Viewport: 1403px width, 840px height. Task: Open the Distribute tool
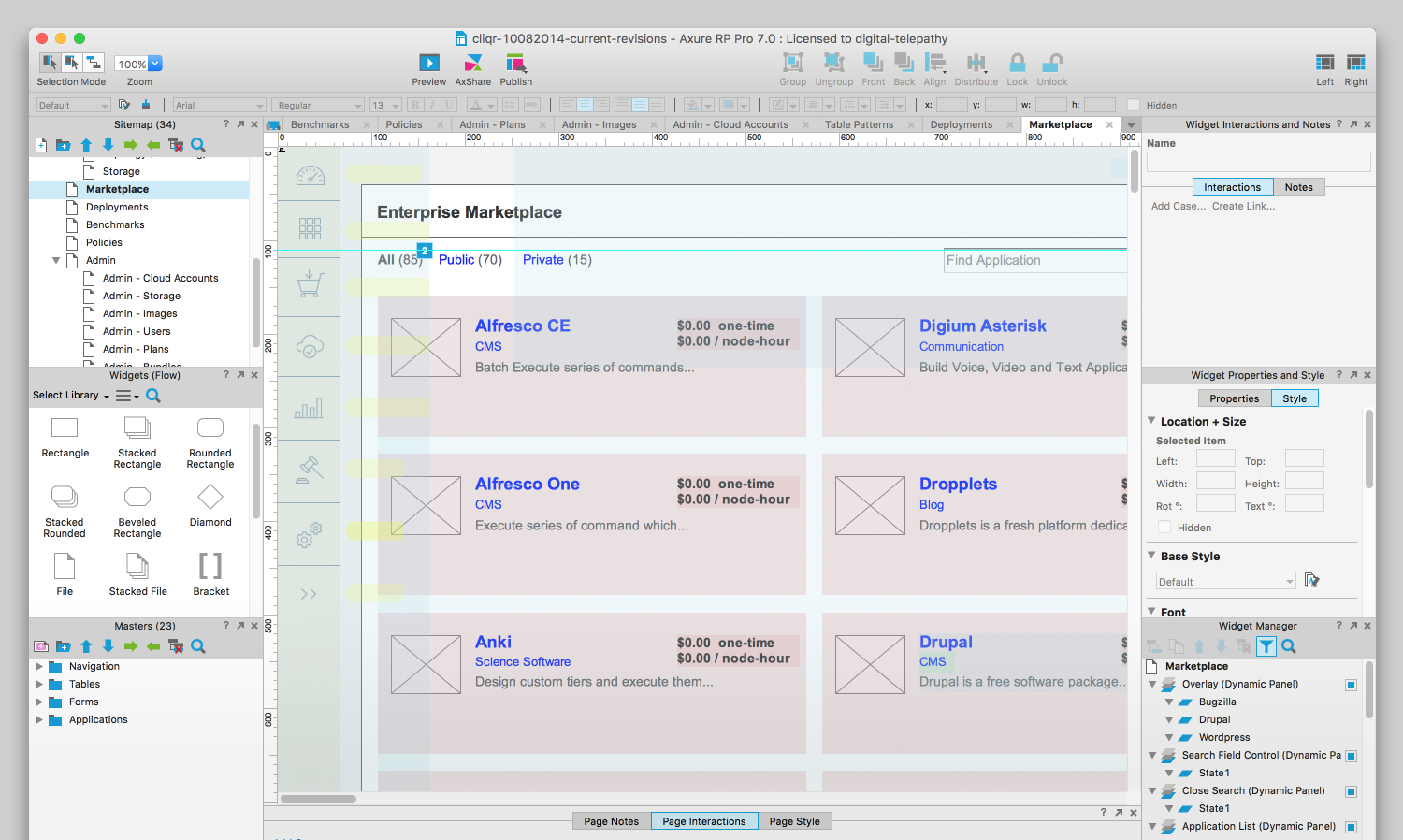click(976, 63)
